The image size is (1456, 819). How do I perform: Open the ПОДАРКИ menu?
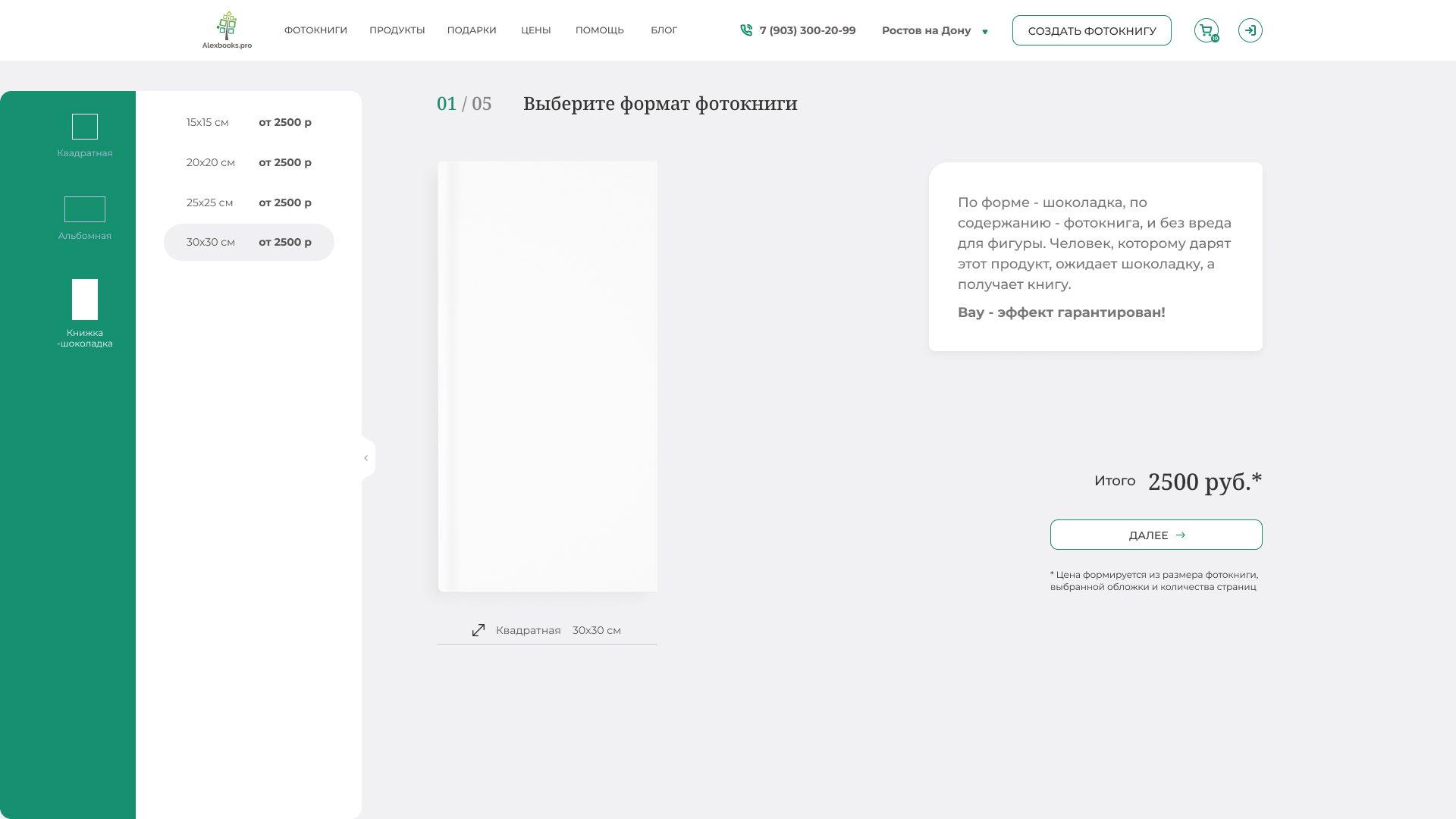pyautogui.click(x=472, y=30)
